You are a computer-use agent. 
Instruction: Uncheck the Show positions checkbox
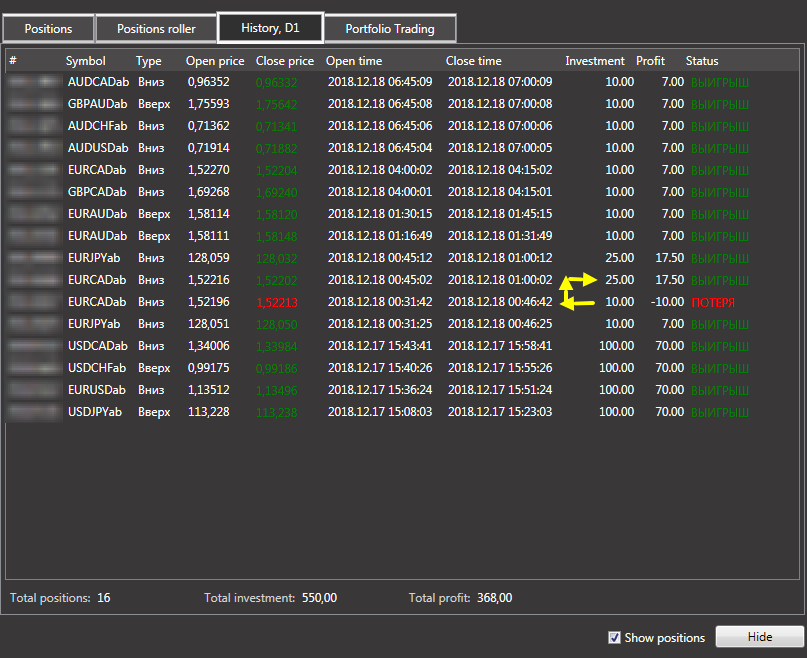(x=615, y=637)
